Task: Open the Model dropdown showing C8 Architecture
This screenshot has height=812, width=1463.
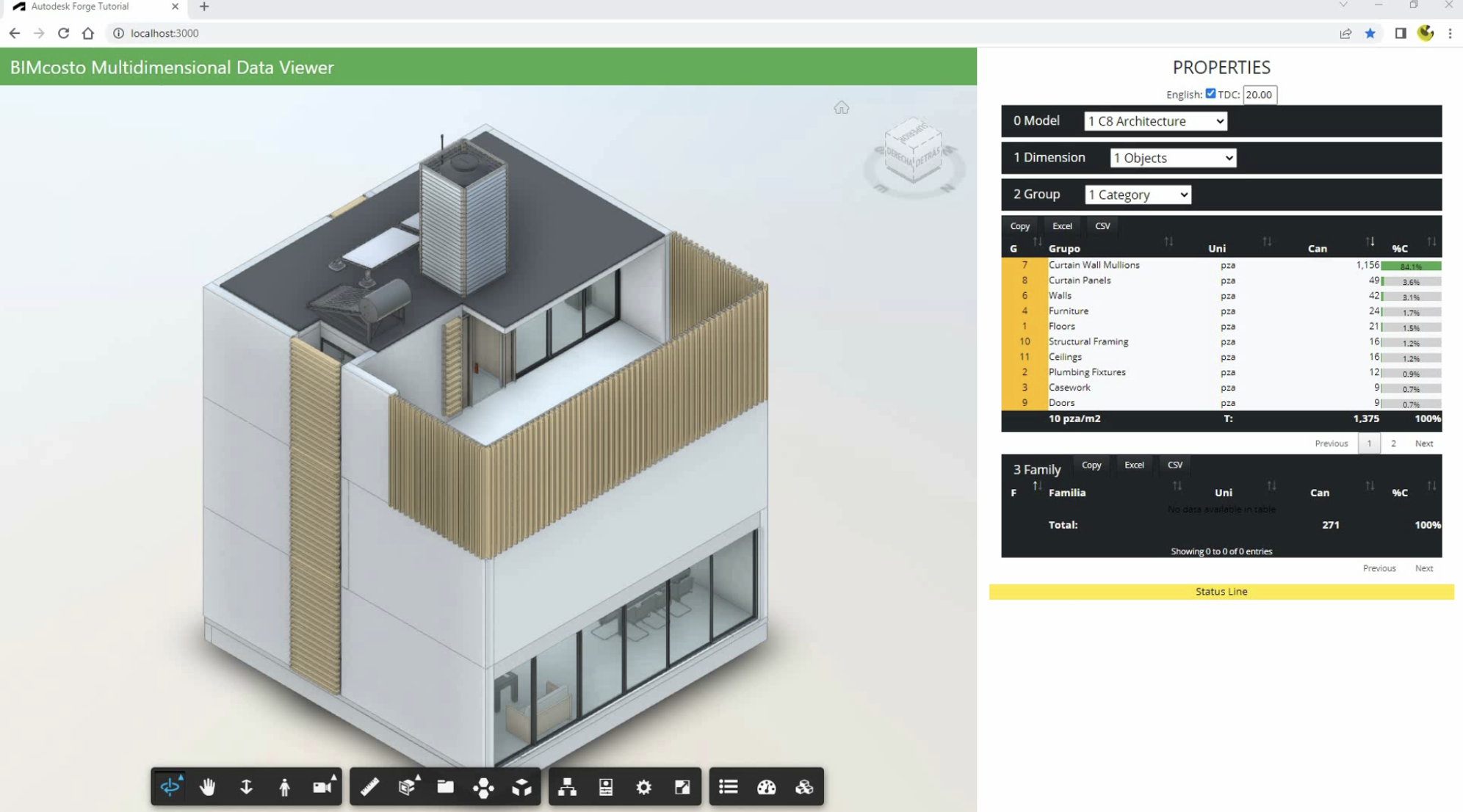Action: click(1155, 121)
